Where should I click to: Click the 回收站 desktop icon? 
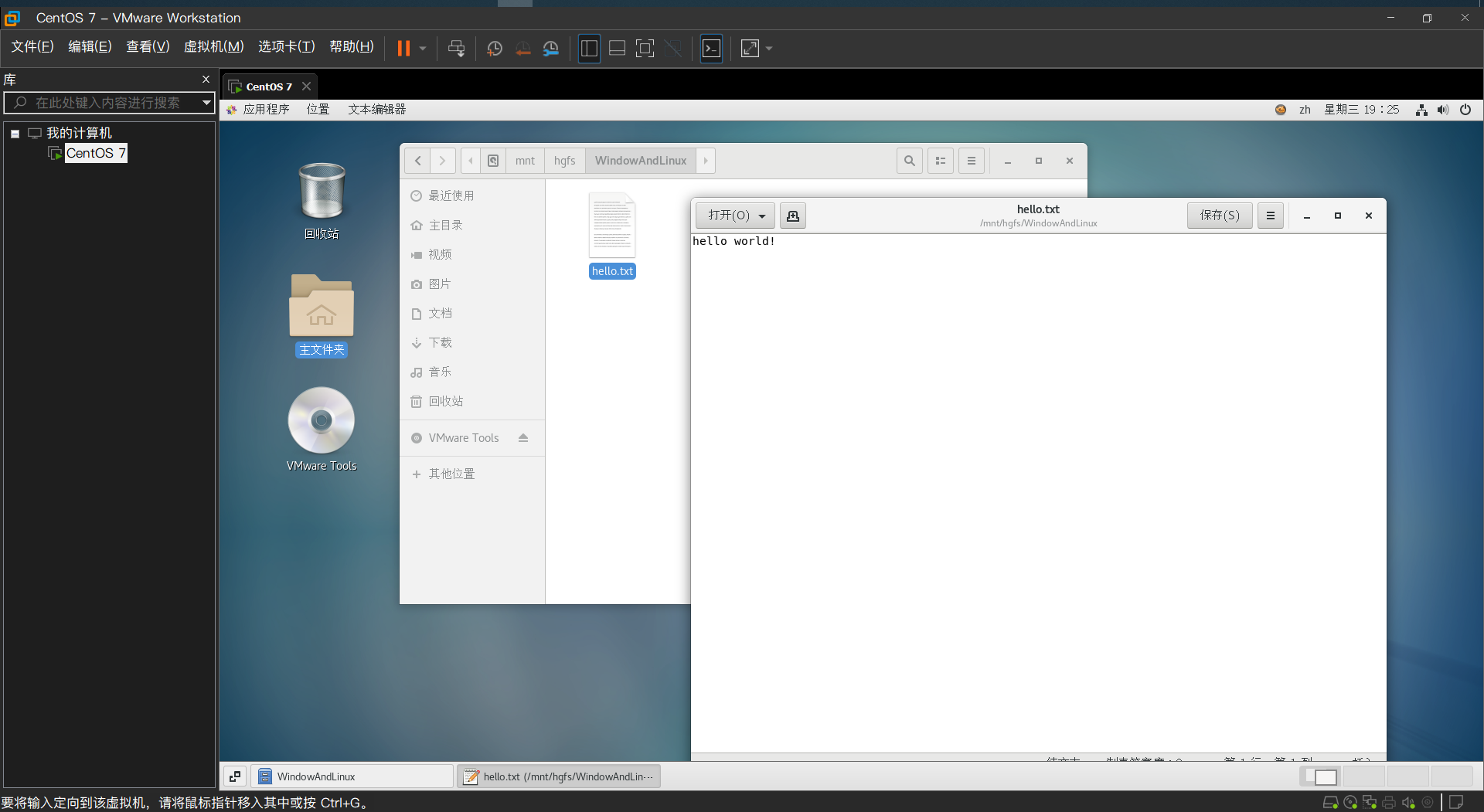click(322, 201)
